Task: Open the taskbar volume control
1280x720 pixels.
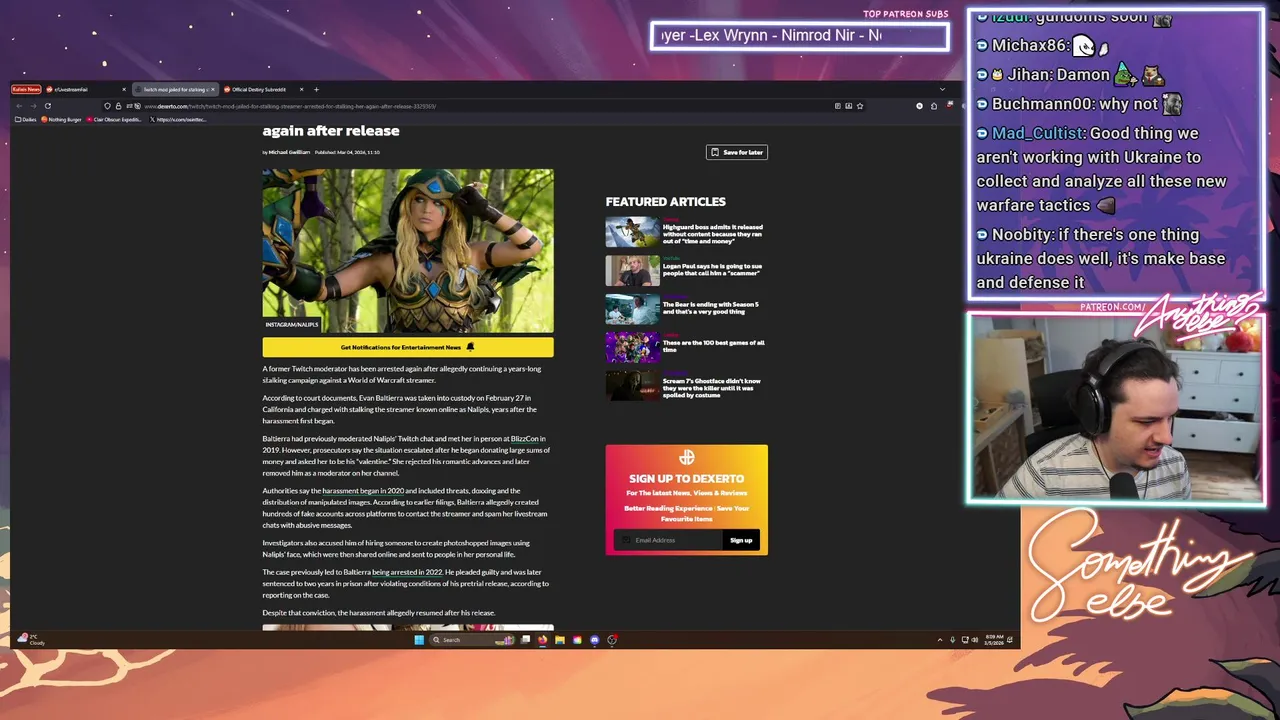Action: [975, 640]
